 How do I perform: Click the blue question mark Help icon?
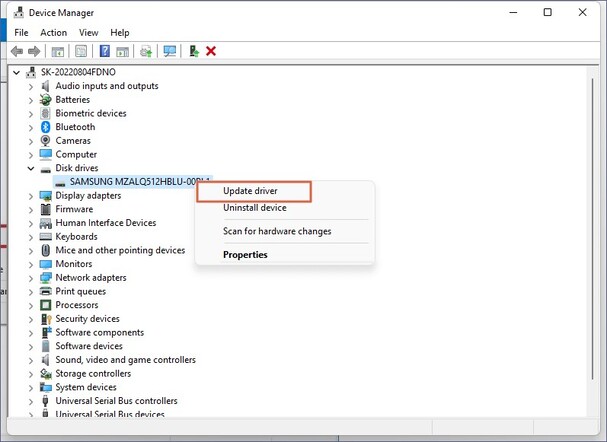[x=104, y=51]
